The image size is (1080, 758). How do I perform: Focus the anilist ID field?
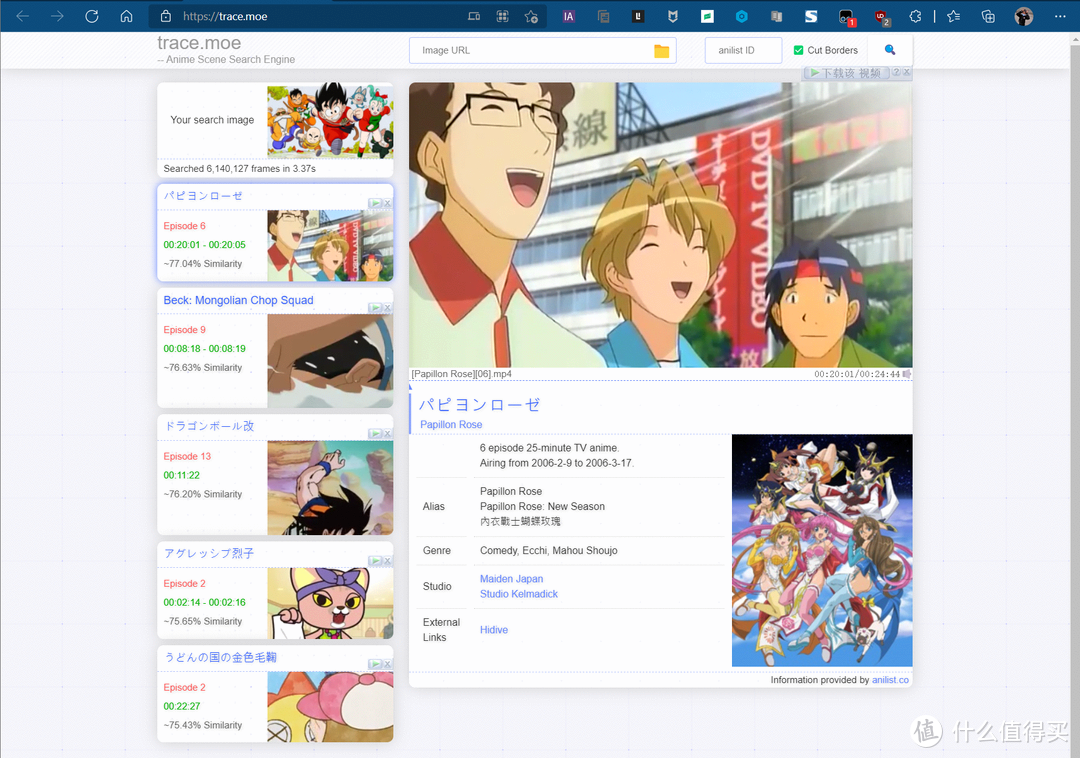[743, 50]
